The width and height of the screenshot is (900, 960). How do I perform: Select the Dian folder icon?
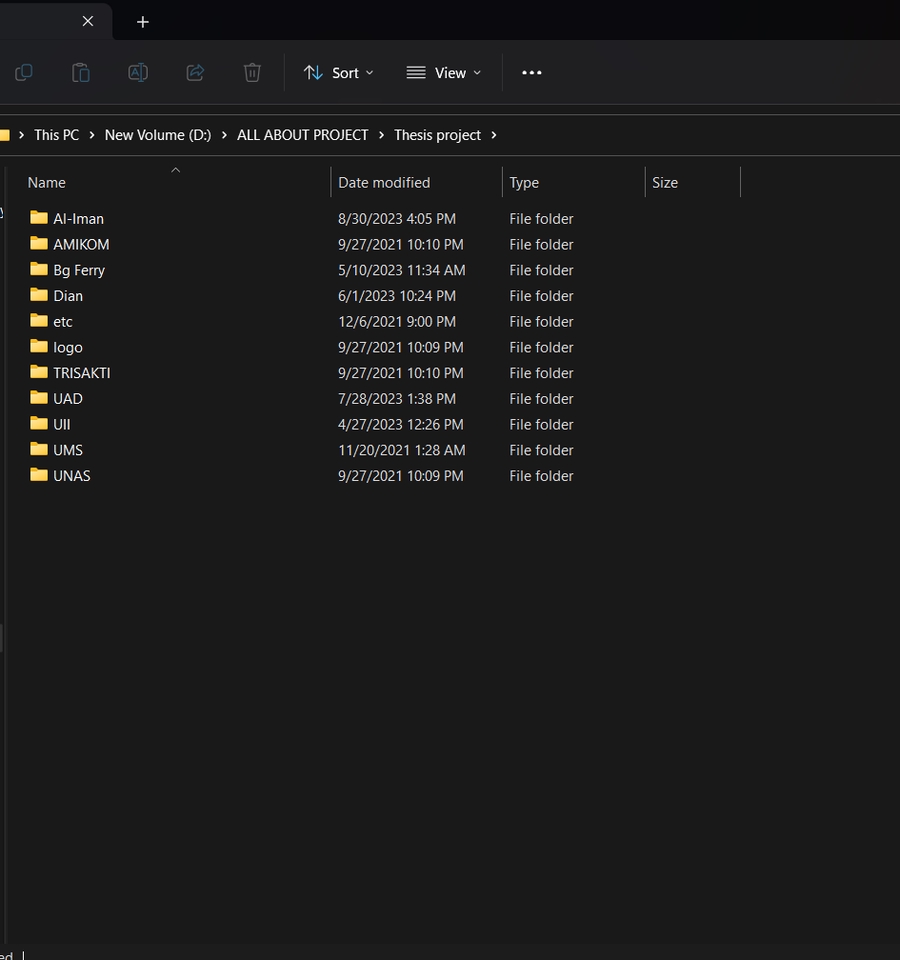click(x=39, y=294)
